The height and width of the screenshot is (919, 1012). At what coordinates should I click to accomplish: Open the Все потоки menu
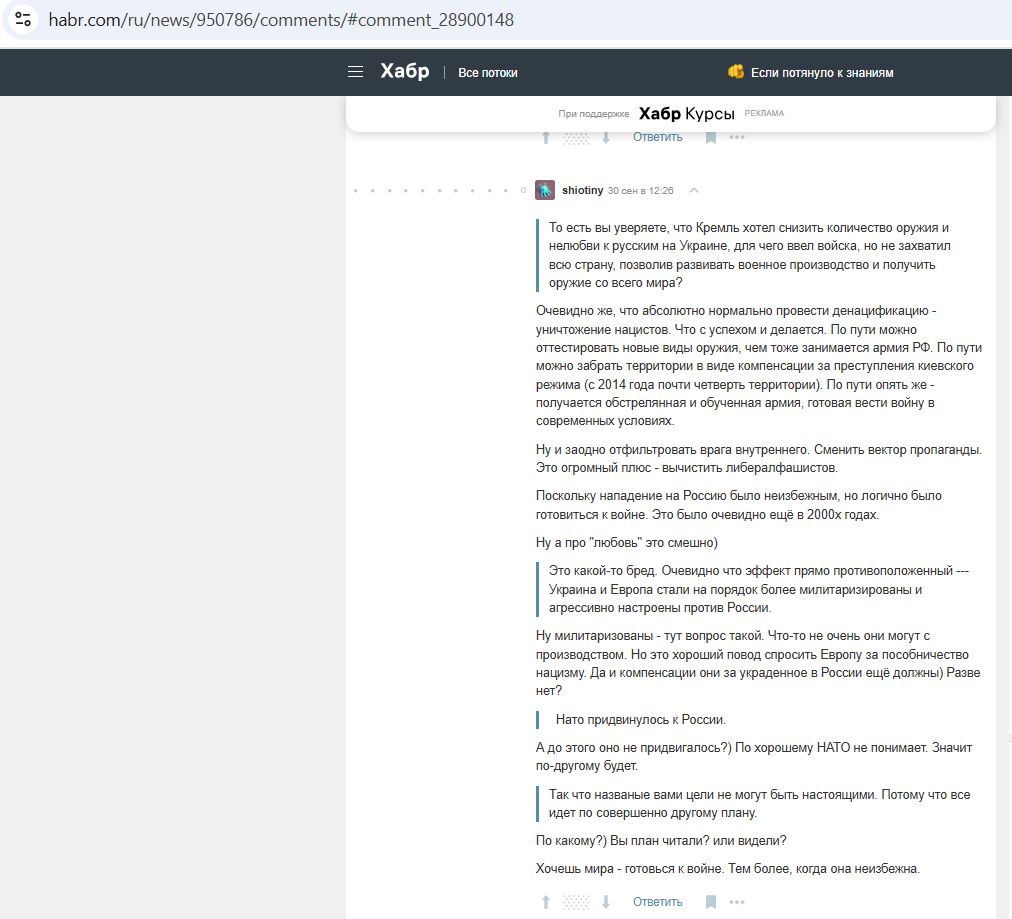coord(488,73)
